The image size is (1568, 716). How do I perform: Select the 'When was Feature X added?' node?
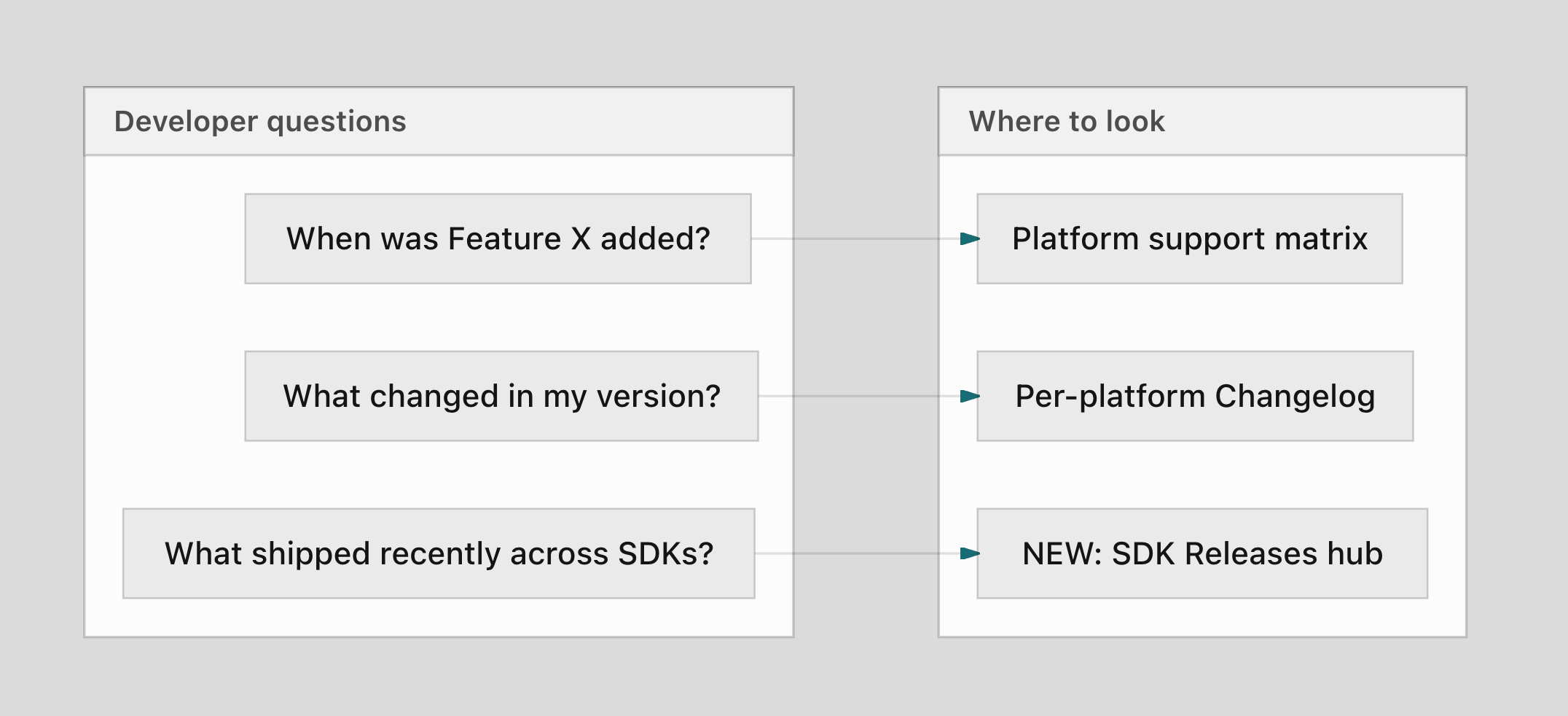tap(498, 238)
